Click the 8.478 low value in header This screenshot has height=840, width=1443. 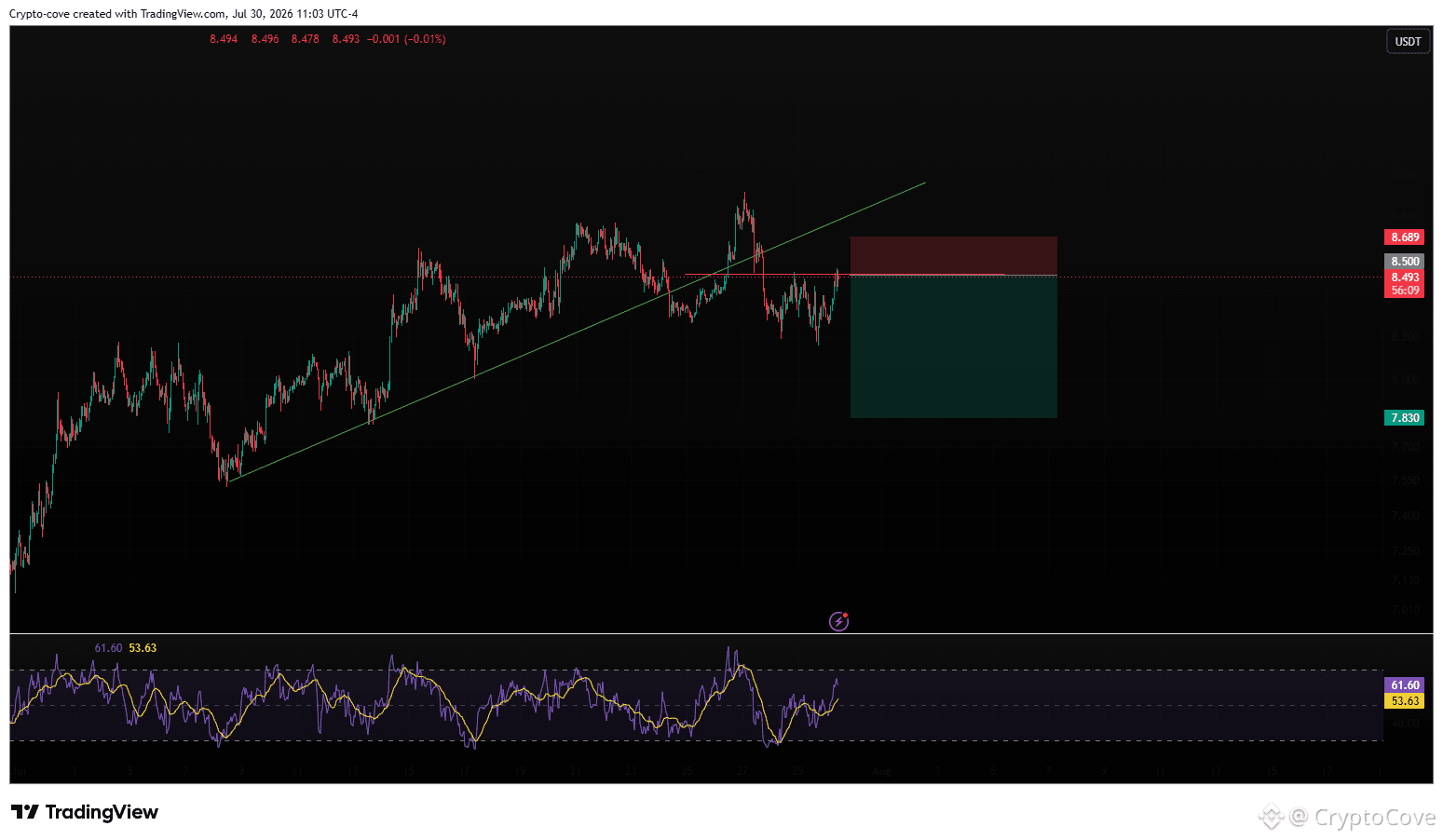click(x=305, y=39)
